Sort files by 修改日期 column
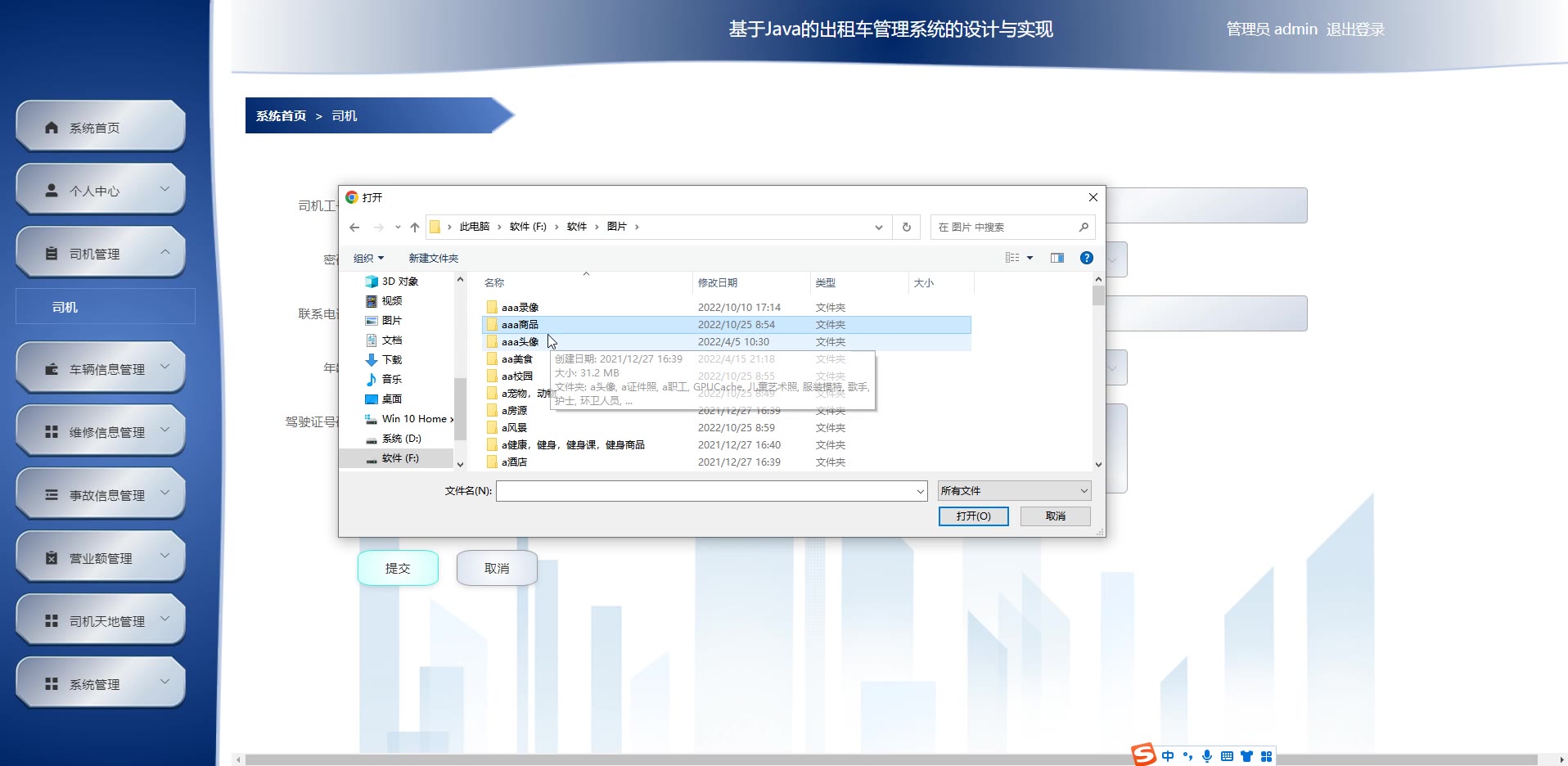 [717, 283]
